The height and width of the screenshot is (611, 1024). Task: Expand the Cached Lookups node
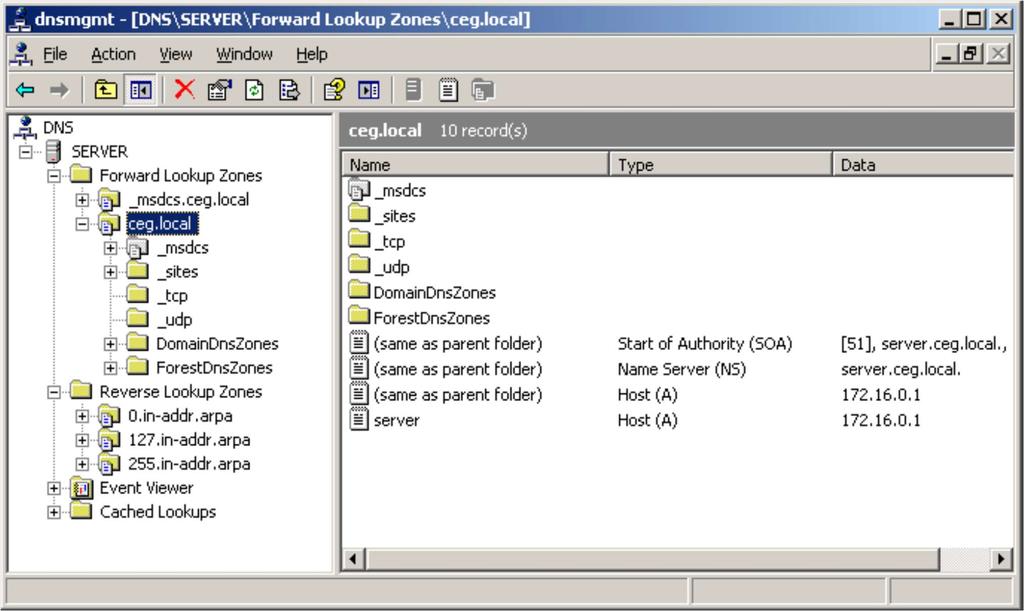coord(54,512)
